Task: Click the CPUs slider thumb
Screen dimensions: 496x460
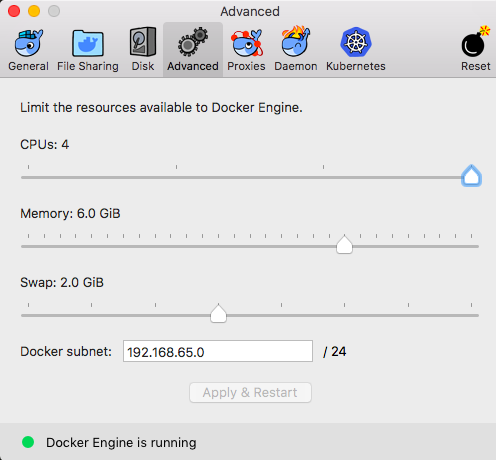Action: point(471,175)
